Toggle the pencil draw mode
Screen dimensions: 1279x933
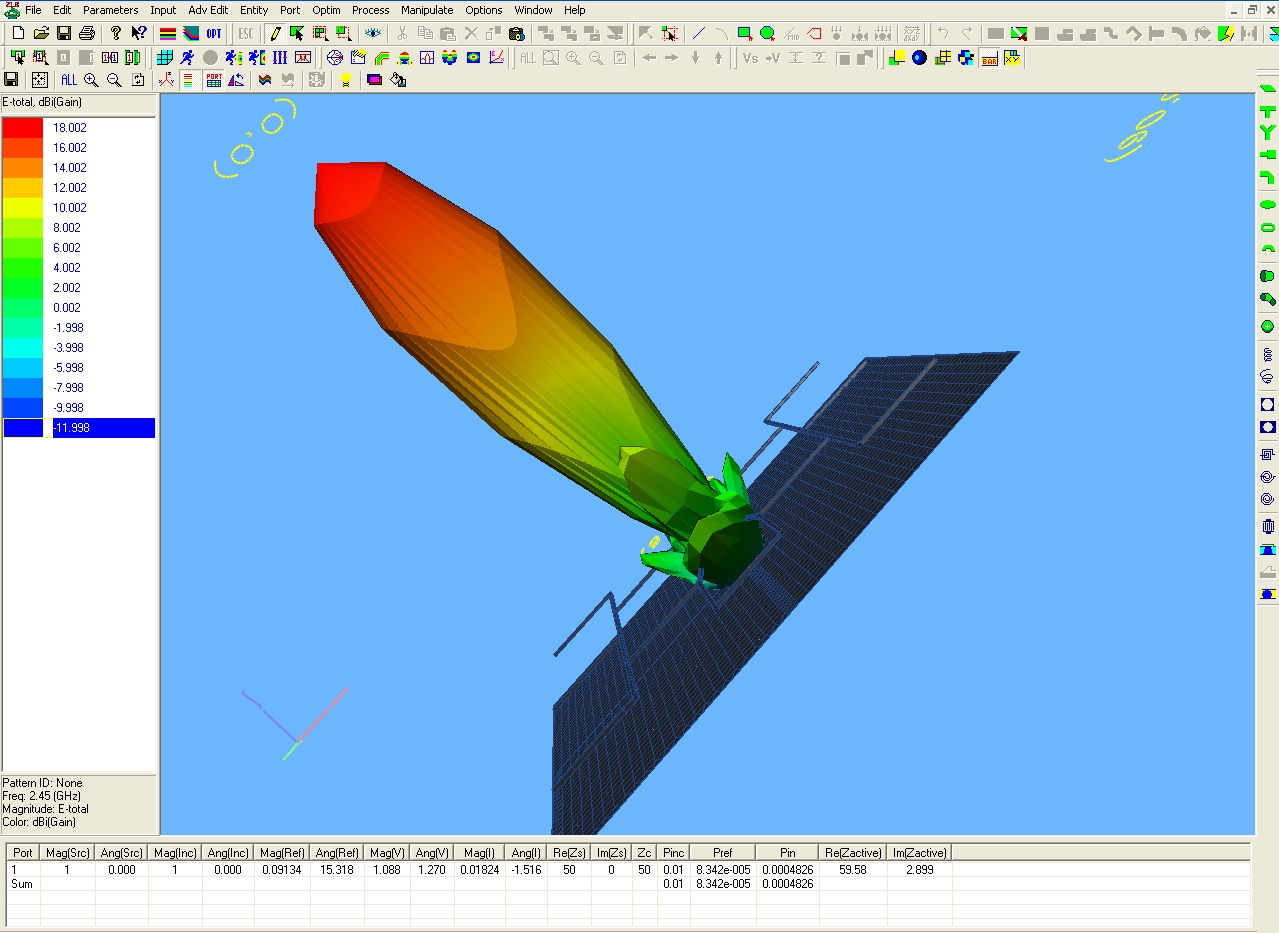(x=275, y=34)
